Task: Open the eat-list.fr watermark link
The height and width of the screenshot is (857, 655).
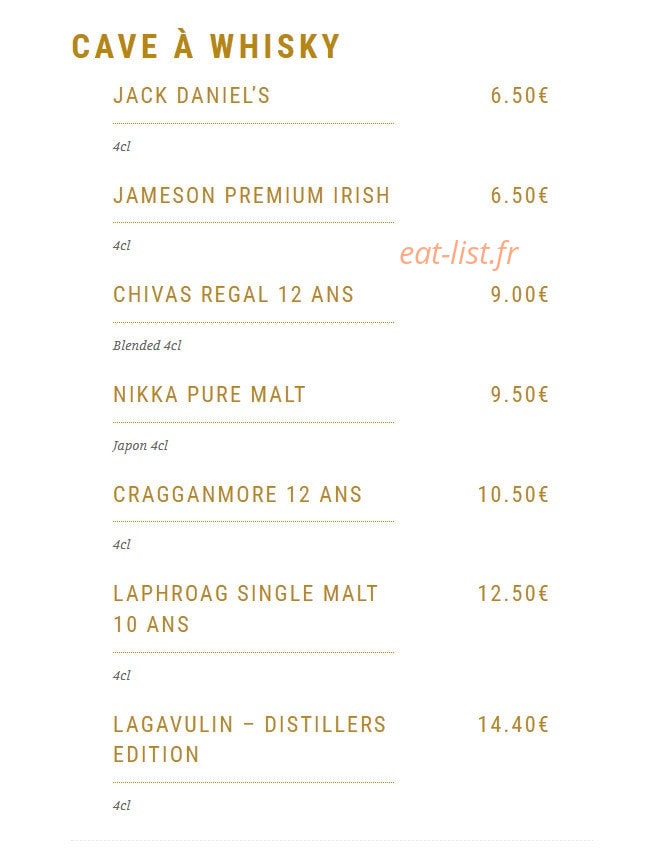Action: point(459,253)
